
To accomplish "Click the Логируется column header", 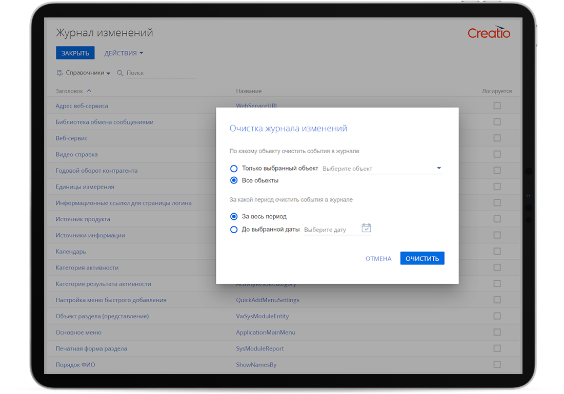I will 497,91.
